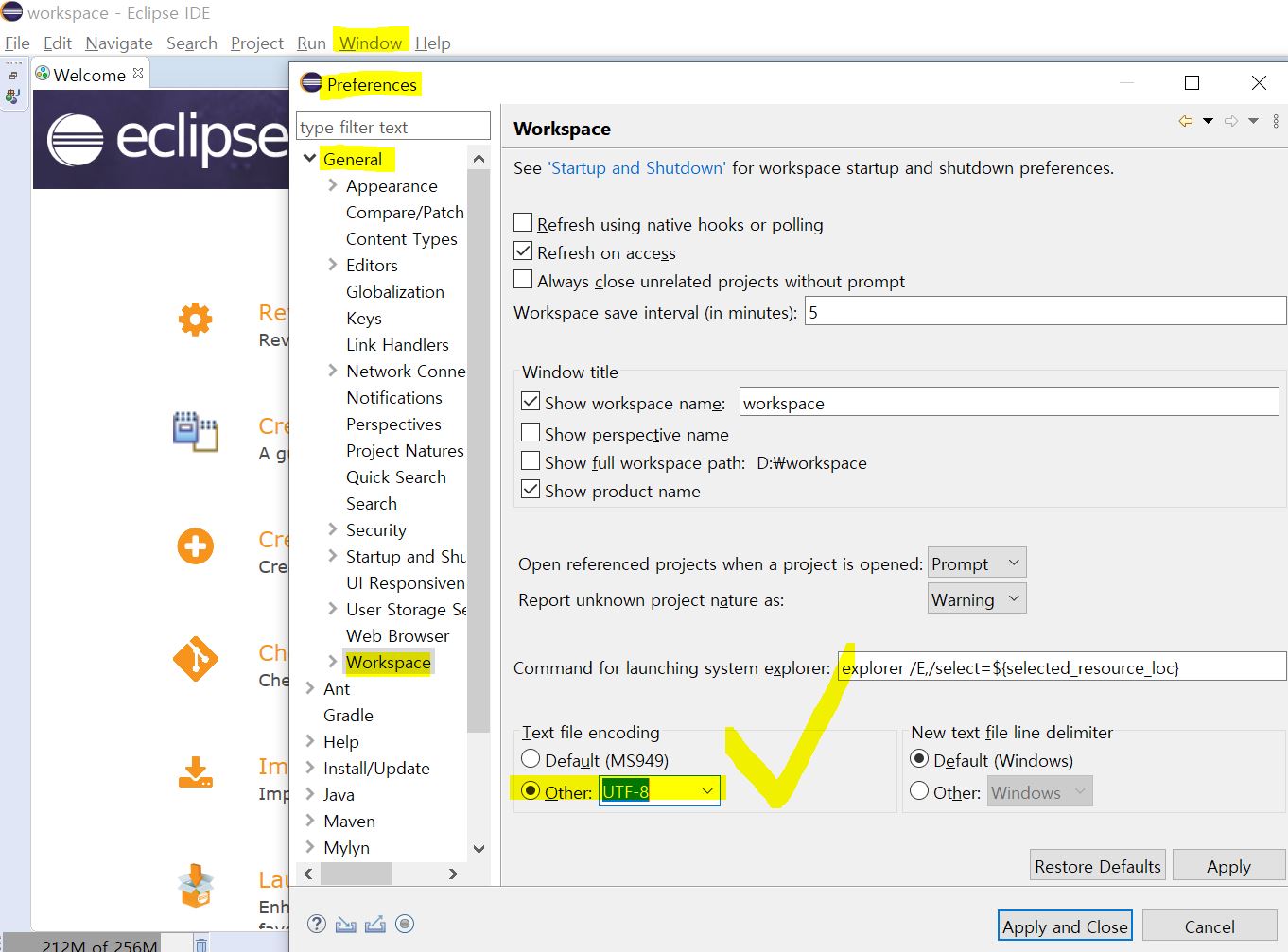Click the tree's horizontal scrollbar thumb

point(357,874)
